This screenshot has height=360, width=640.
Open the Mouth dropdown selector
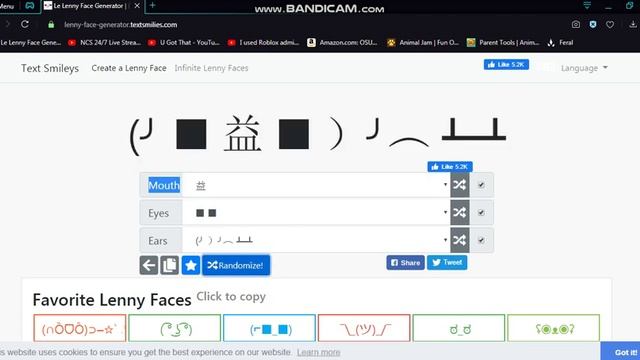[x=316, y=185]
